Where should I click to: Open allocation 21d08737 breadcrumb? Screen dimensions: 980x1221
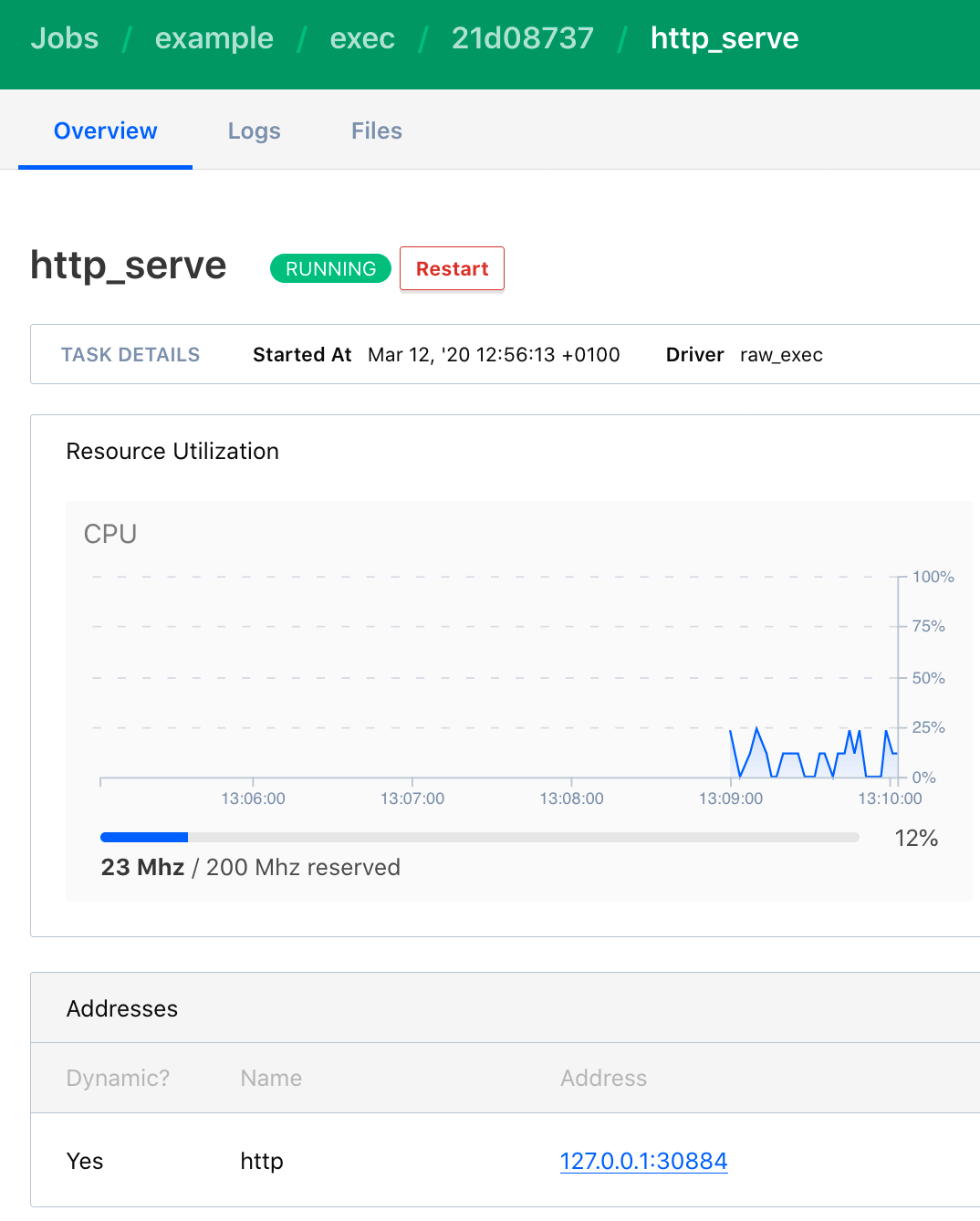[x=523, y=38]
